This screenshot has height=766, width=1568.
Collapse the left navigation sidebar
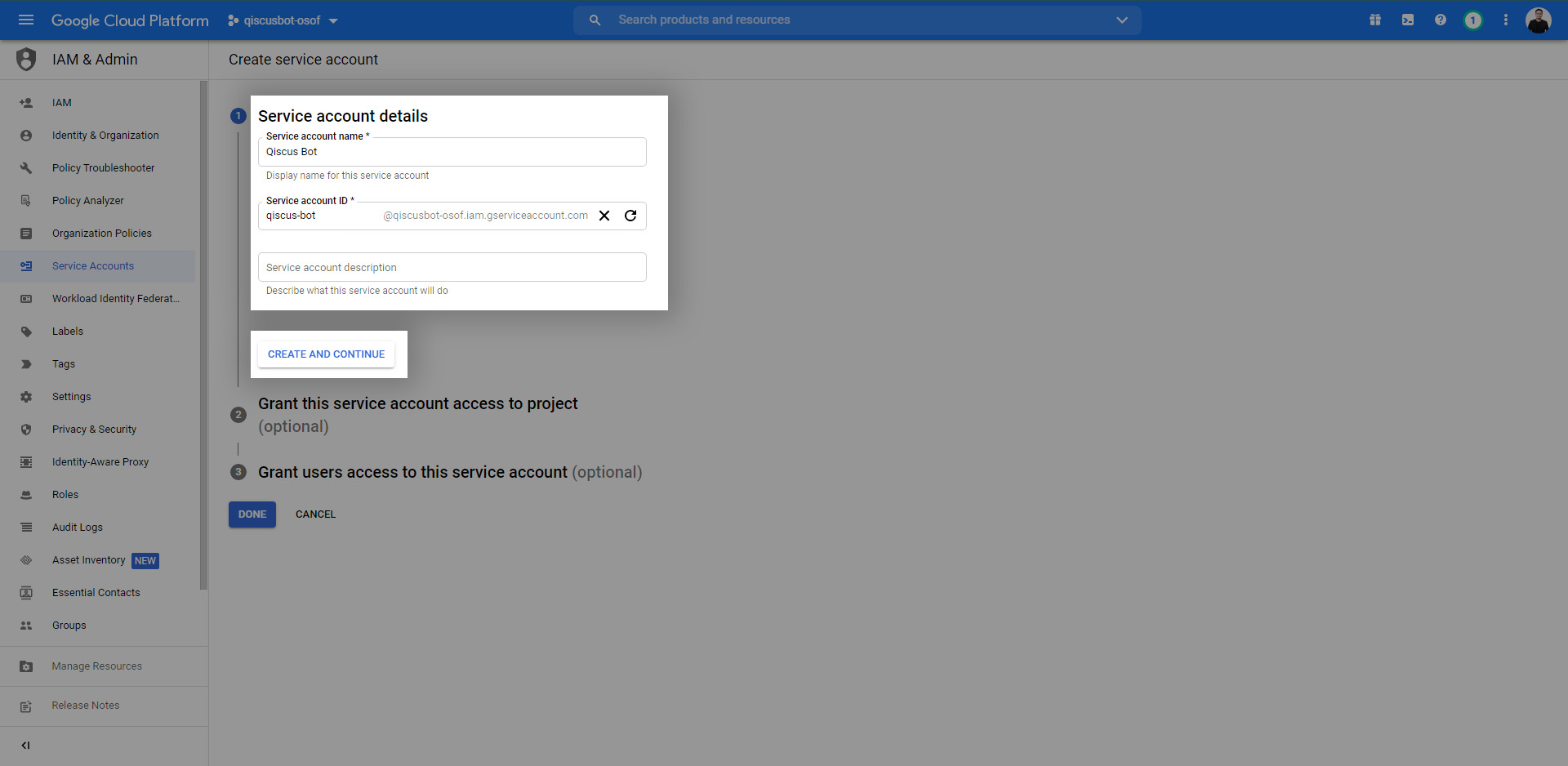26,745
